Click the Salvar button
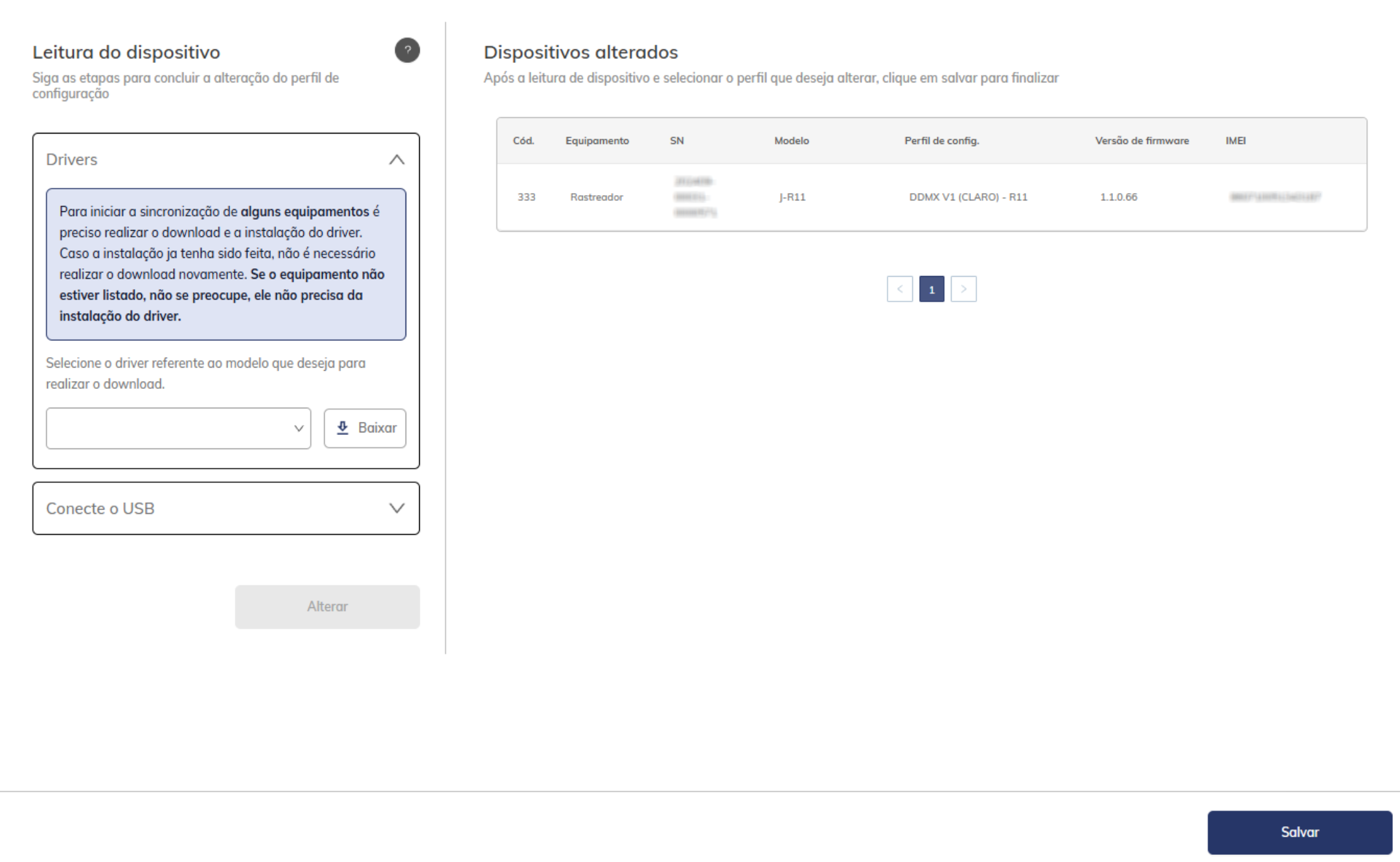 tap(1299, 832)
